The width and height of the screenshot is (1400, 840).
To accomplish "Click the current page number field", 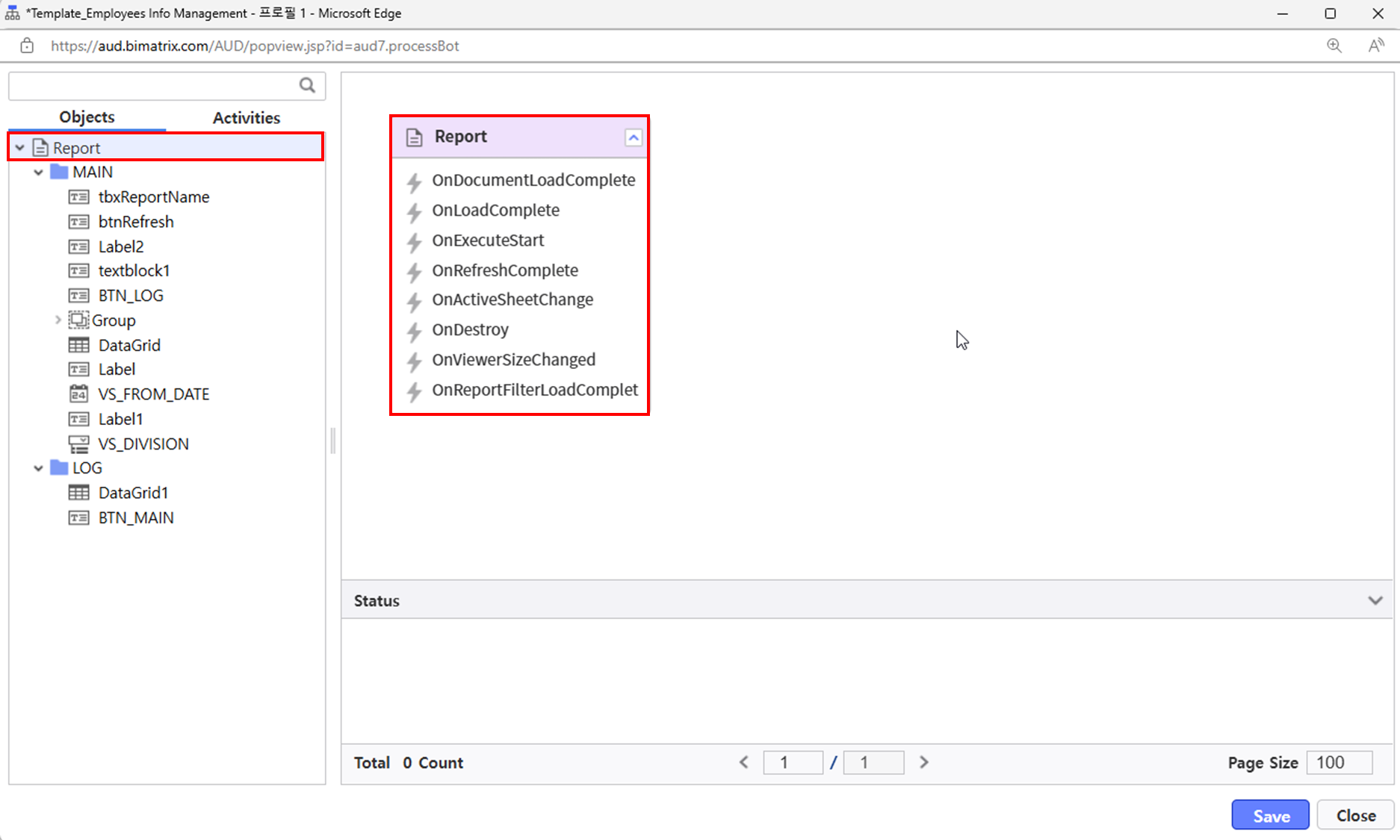I will (793, 762).
